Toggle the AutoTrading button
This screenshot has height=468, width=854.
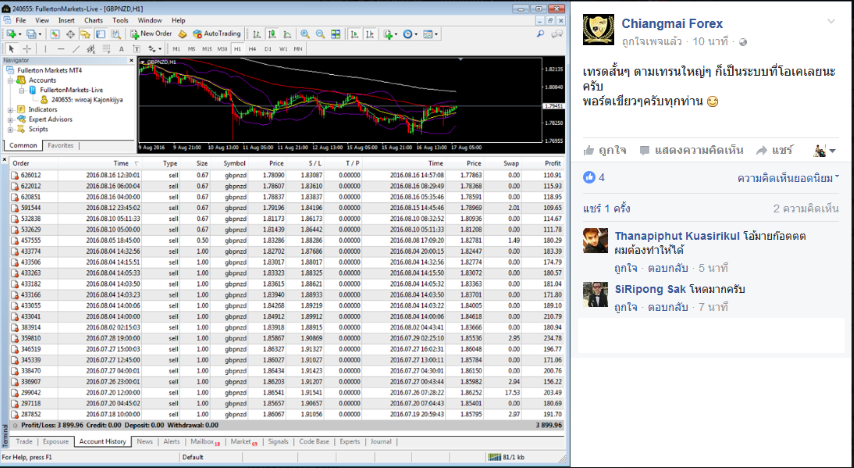click(x=217, y=34)
